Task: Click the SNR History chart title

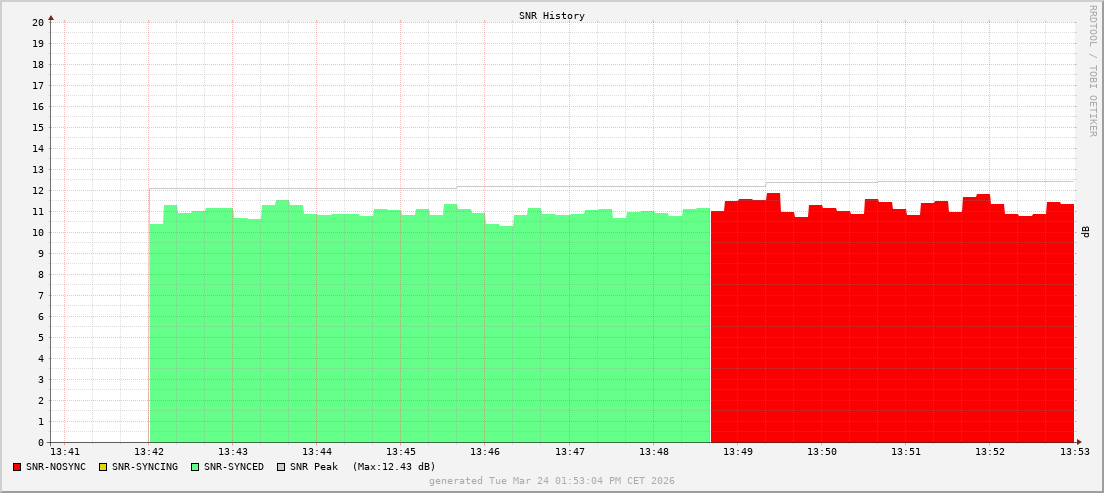Action: 552,16
